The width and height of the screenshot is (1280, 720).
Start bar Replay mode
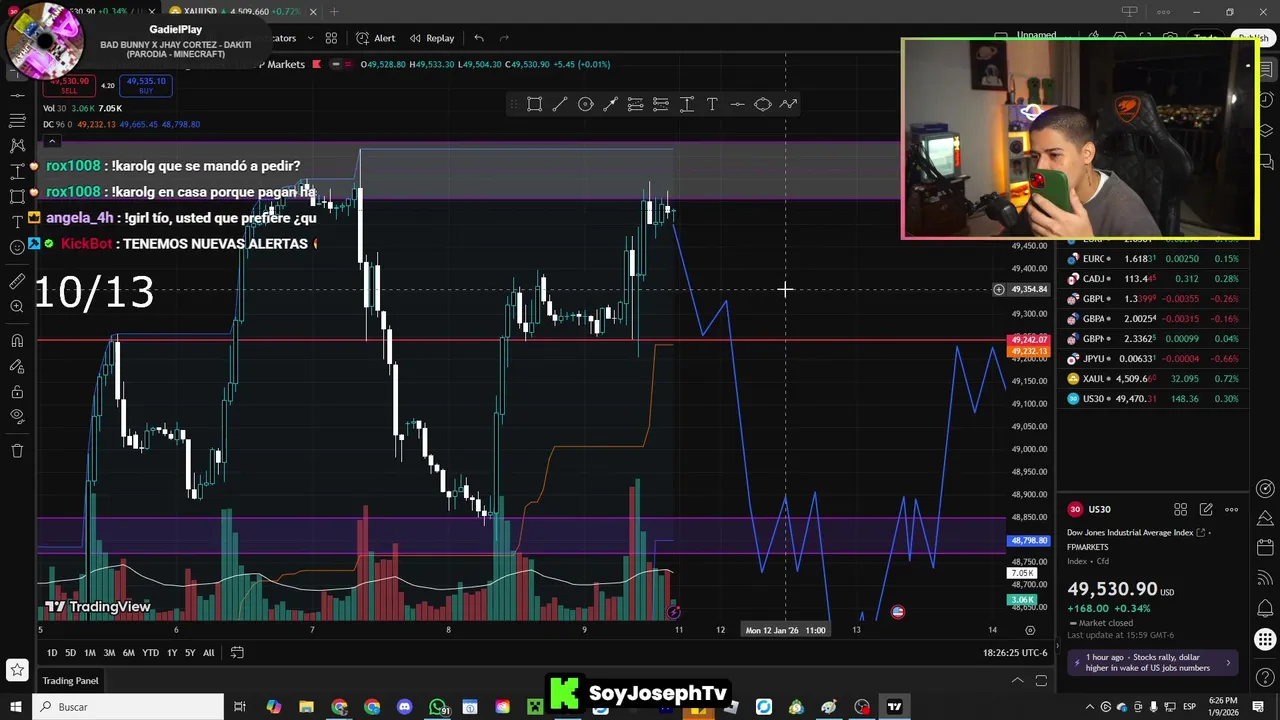(432, 38)
